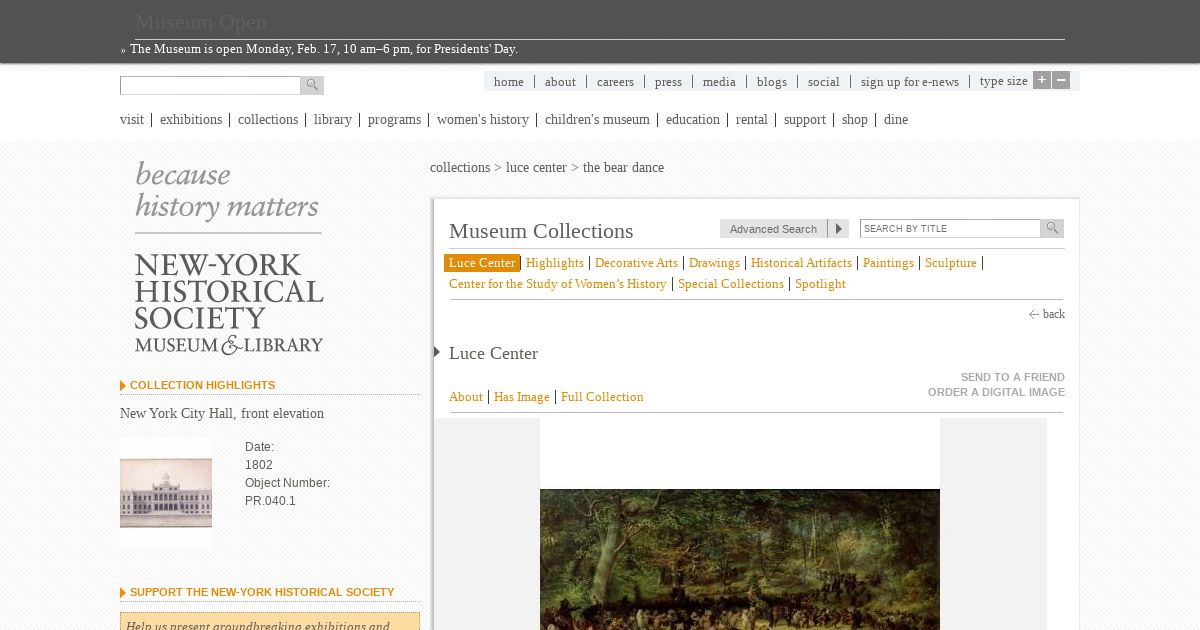Viewport: 1200px width, 630px height.
Task: Open the visit menu
Action: [x=132, y=120]
